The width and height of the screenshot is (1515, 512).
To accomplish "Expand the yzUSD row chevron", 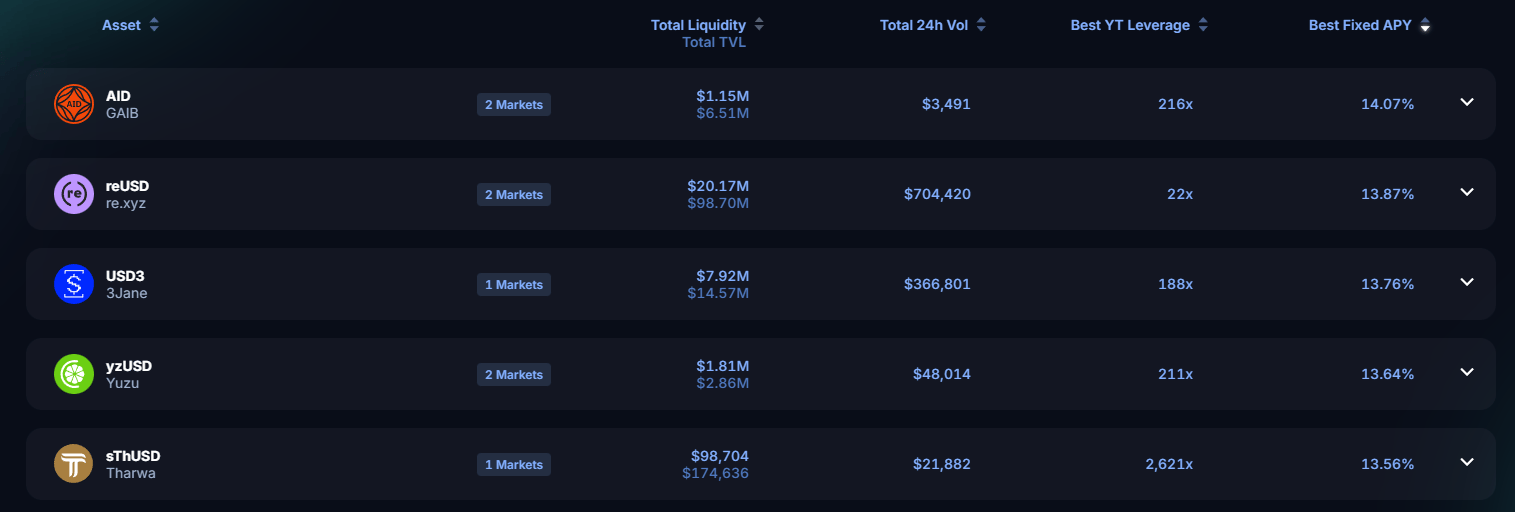I will click(1467, 372).
